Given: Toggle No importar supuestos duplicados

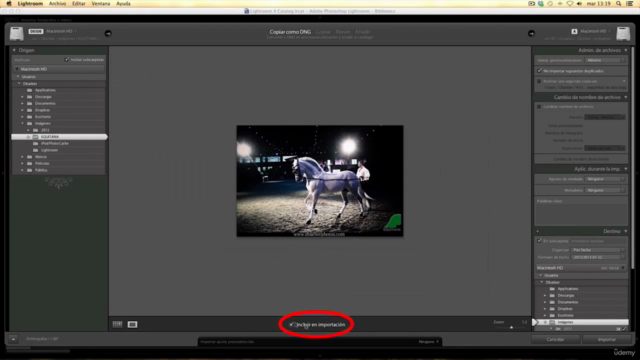Looking at the screenshot, I should [539, 71].
